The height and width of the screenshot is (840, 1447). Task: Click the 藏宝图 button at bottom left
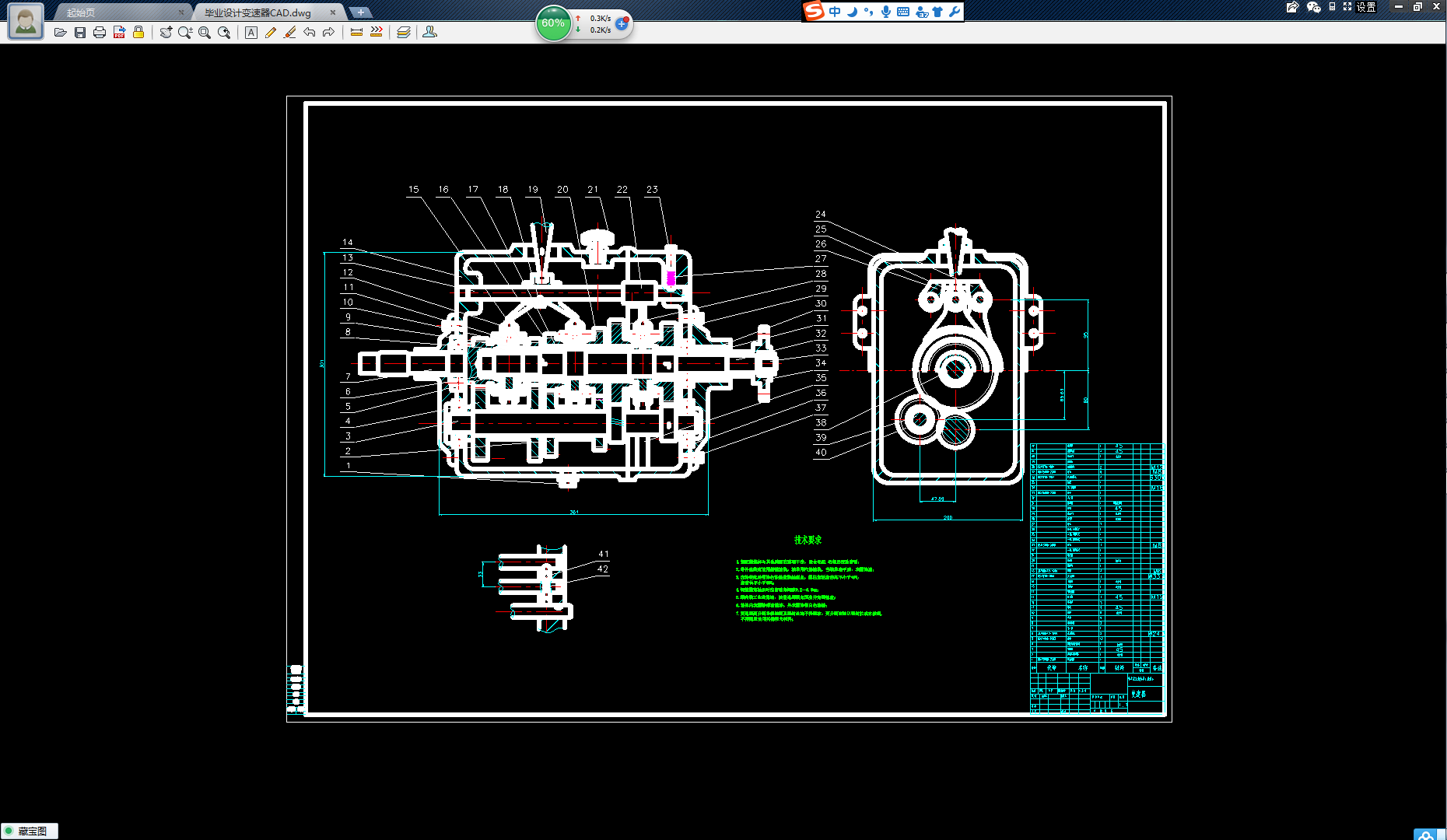30,831
